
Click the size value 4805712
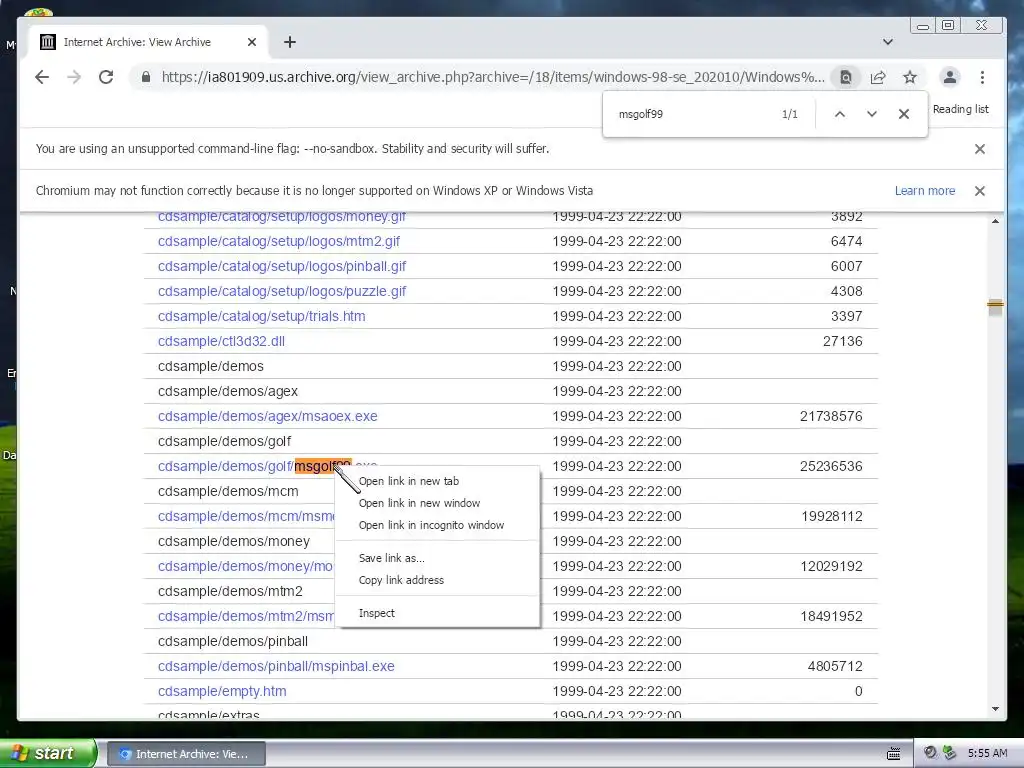[x=835, y=667]
